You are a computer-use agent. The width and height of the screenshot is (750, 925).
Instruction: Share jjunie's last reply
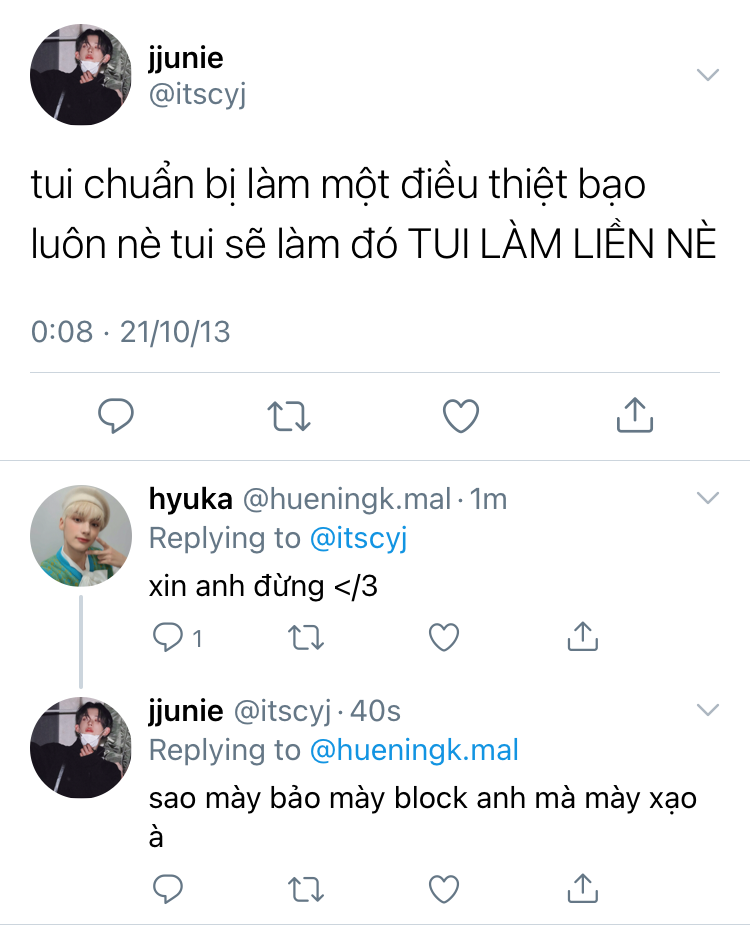tap(582, 888)
